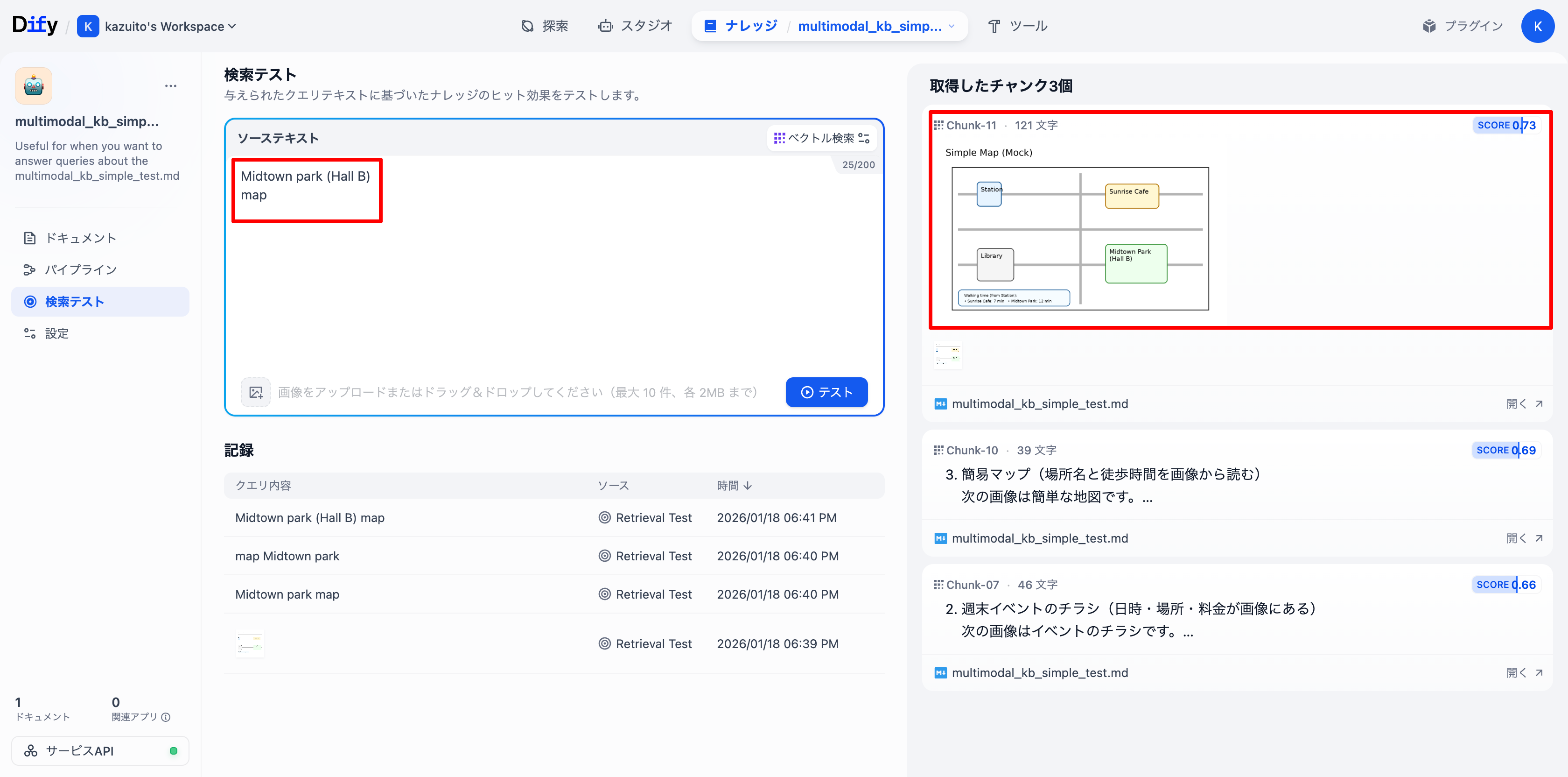The width and height of the screenshot is (1568, 777).
Task: Click the robot knowledge base avatar icon
Action: [x=34, y=86]
